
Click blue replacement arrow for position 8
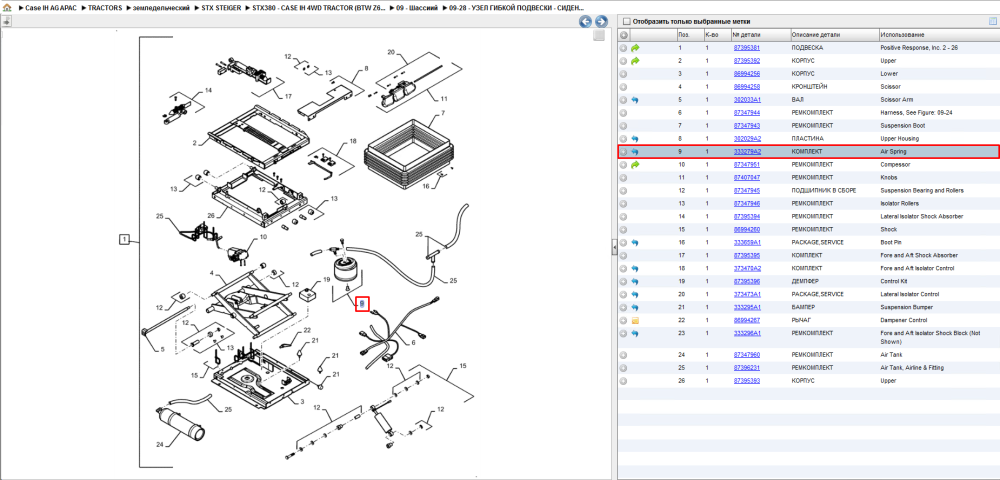635,139
